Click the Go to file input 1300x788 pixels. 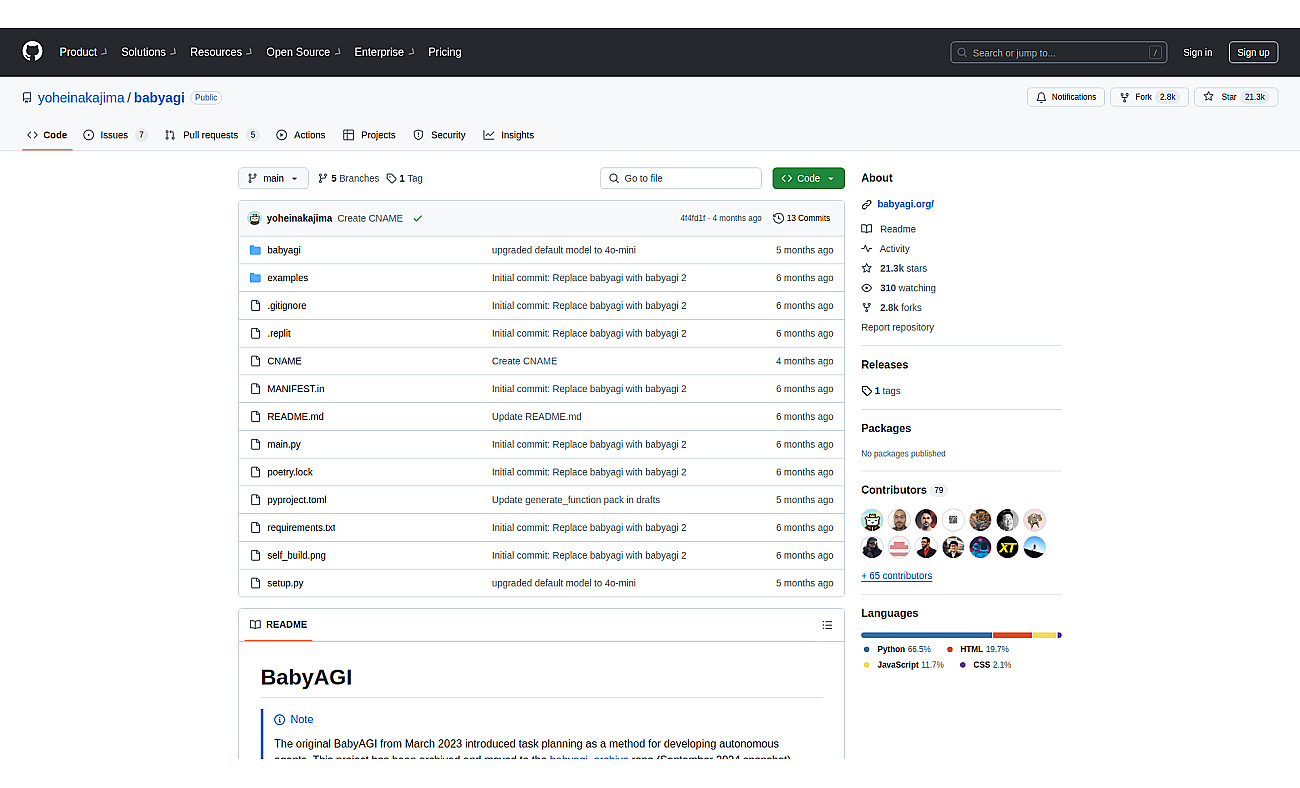(681, 178)
